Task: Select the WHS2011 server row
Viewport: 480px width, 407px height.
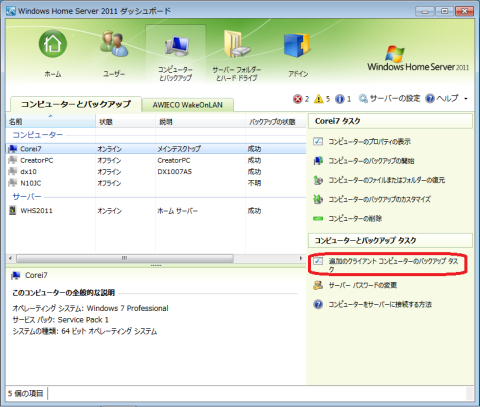Action: tap(156, 211)
